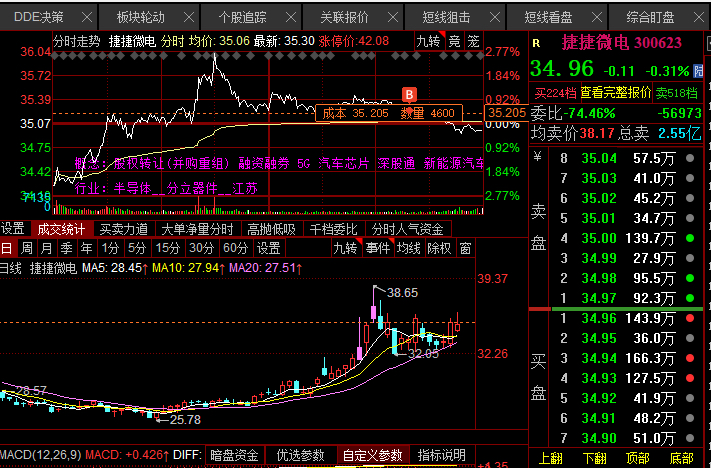Click the green dot on 35.00 sell row
The image size is (711, 468).
pos(690,238)
